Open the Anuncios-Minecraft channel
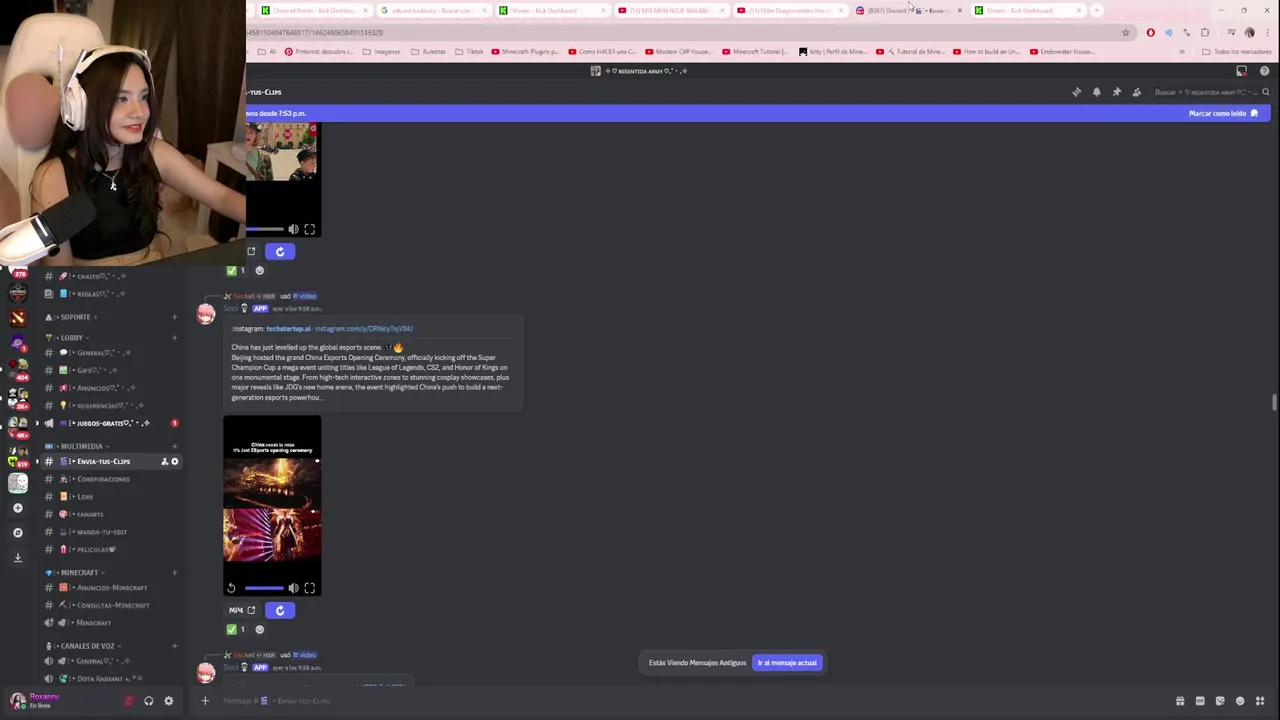Viewport: 1280px width, 720px height. click(x=111, y=588)
